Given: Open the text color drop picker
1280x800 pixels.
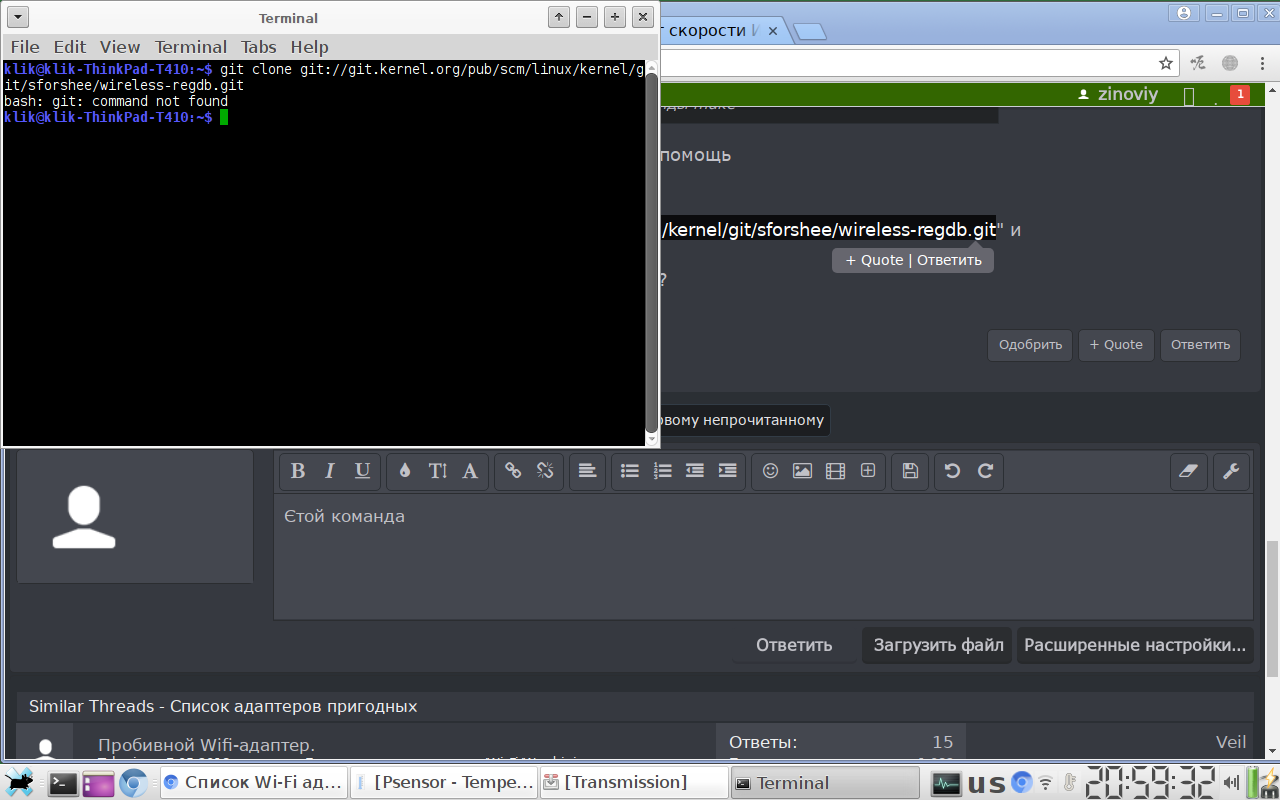Looking at the screenshot, I should click(x=405, y=471).
